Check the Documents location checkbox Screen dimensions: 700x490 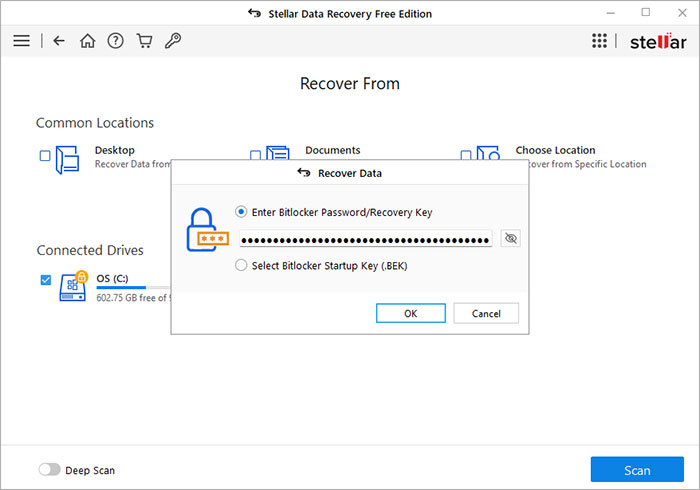click(x=255, y=155)
